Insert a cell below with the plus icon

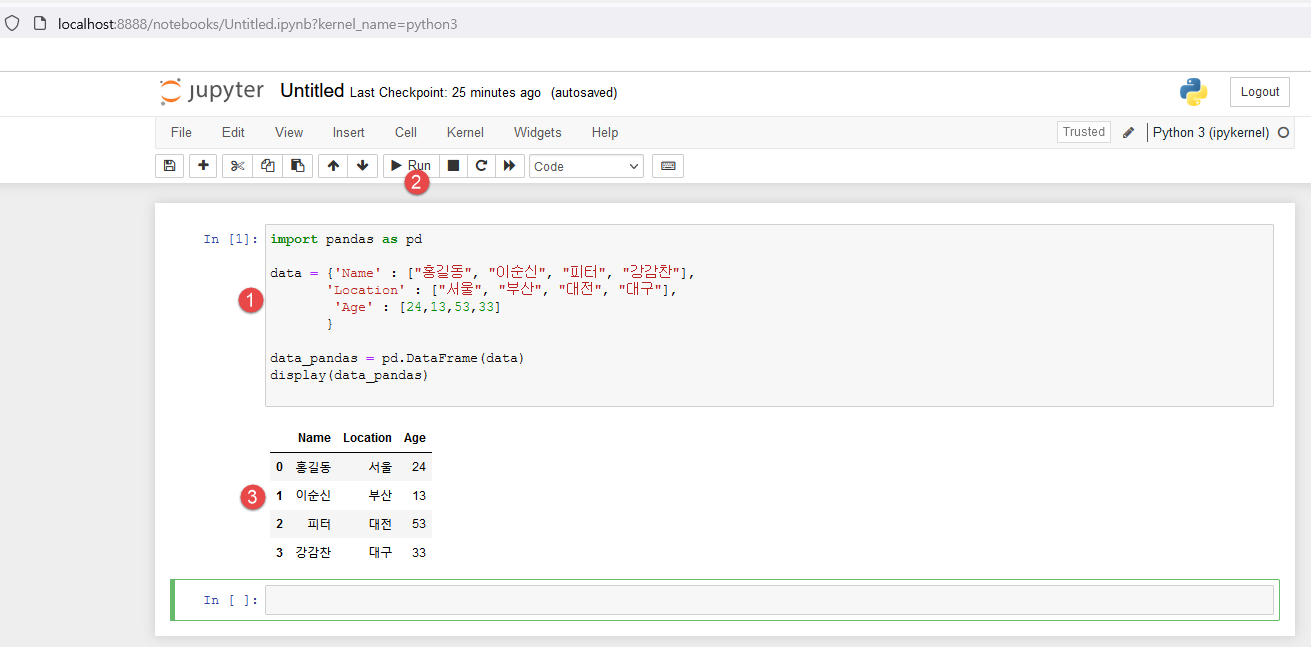pyautogui.click(x=203, y=166)
